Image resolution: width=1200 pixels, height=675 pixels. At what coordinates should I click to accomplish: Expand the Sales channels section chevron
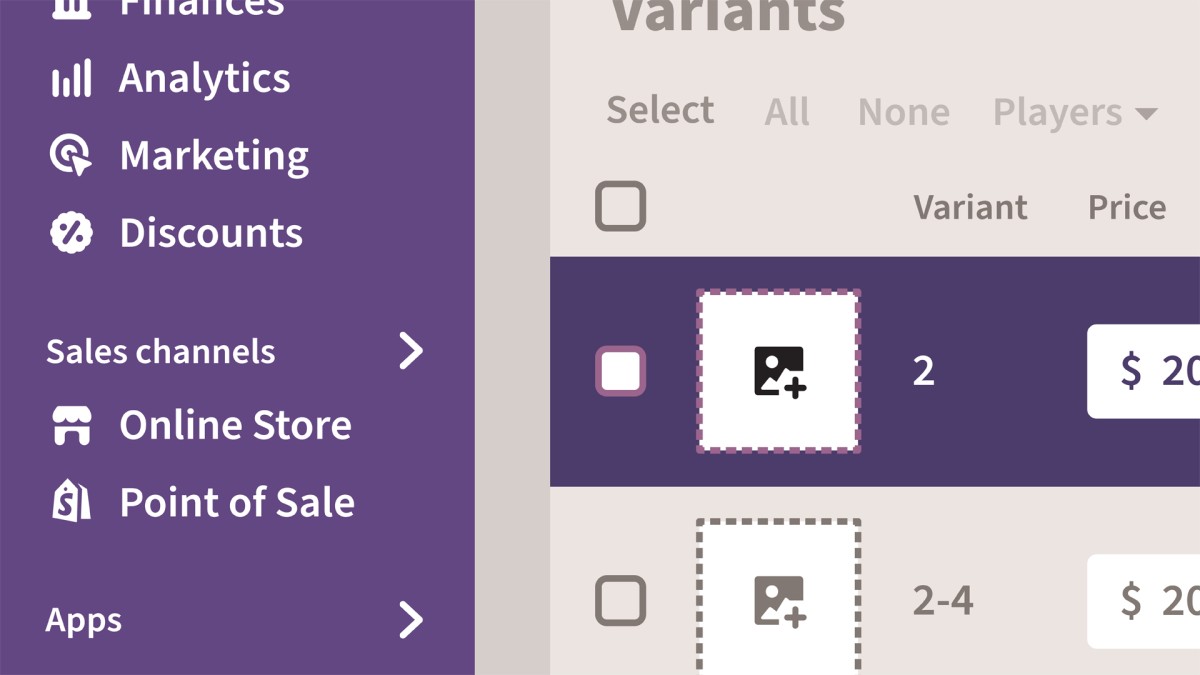(x=411, y=351)
